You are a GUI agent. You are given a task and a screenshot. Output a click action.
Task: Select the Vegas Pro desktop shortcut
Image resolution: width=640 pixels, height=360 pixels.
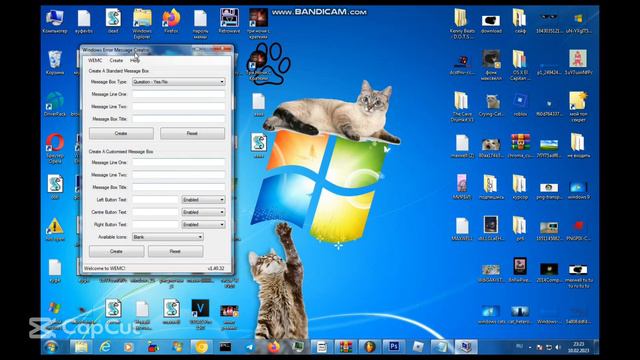coord(200,314)
